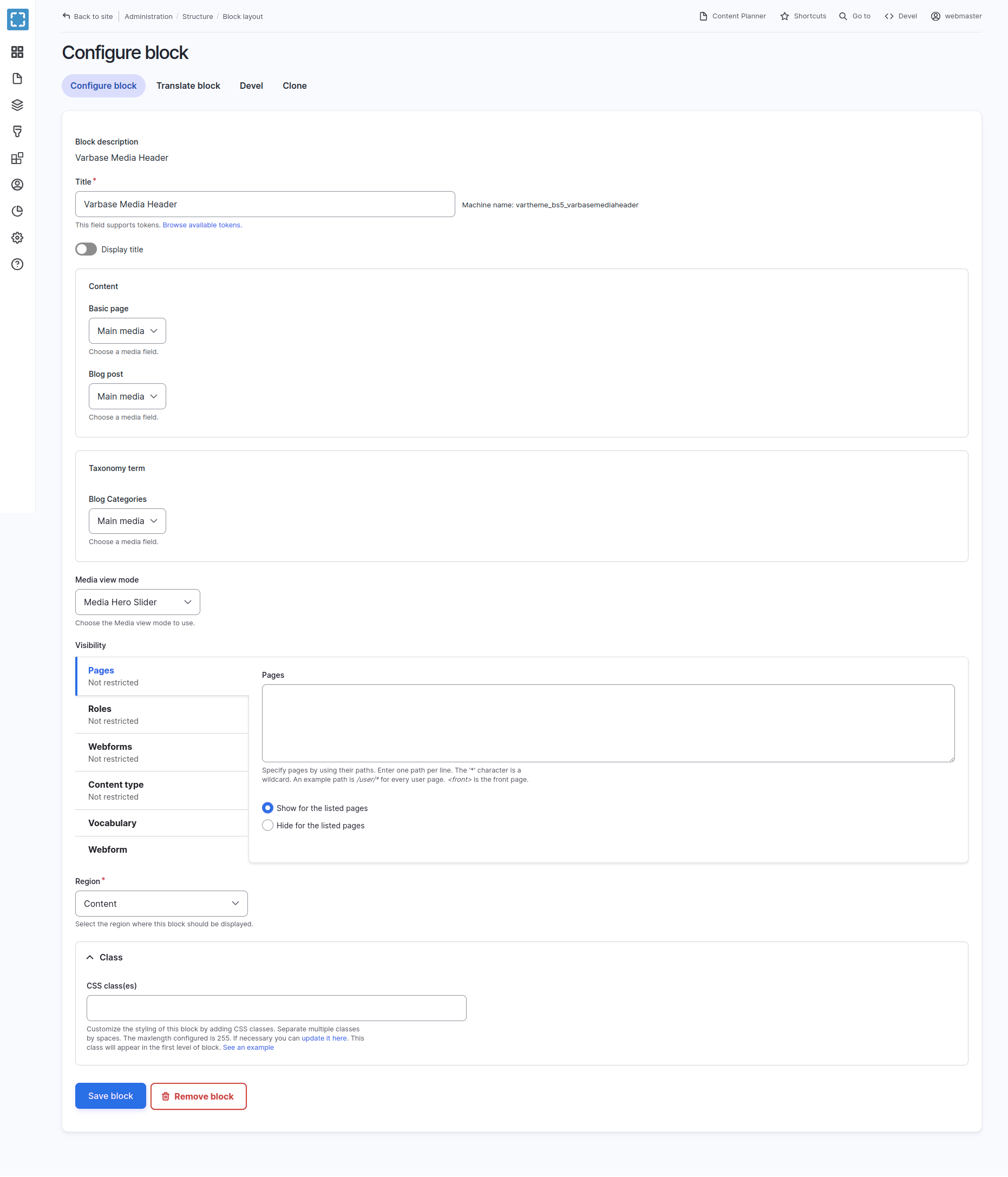
Task: Click the Appearance paintbrush icon in sidebar
Action: [x=18, y=131]
